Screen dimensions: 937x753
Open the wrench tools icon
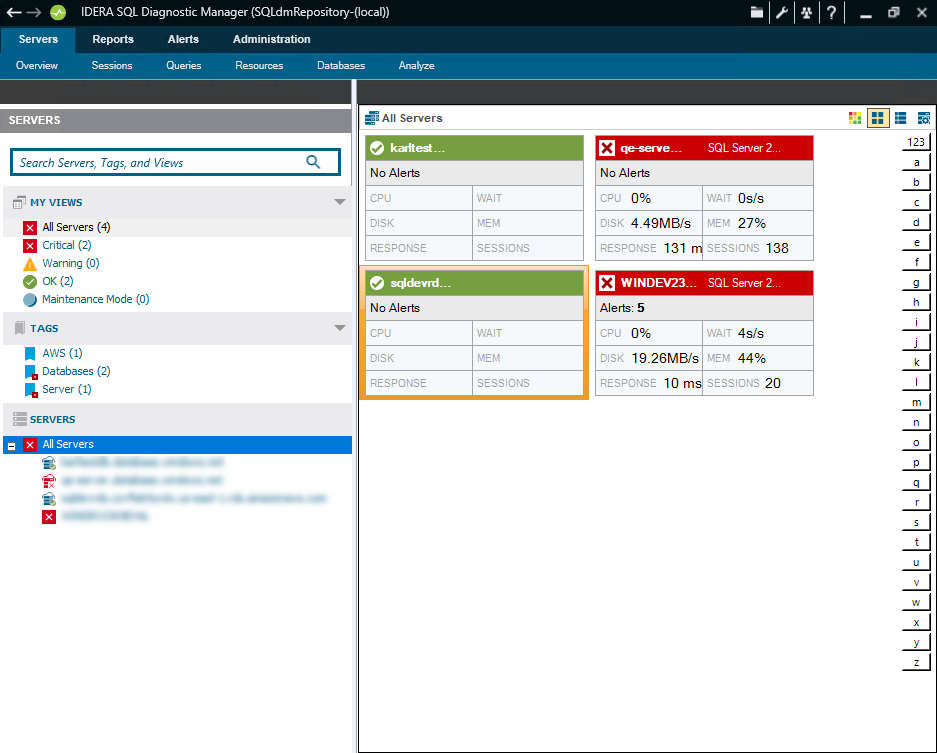[x=782, y=12]
